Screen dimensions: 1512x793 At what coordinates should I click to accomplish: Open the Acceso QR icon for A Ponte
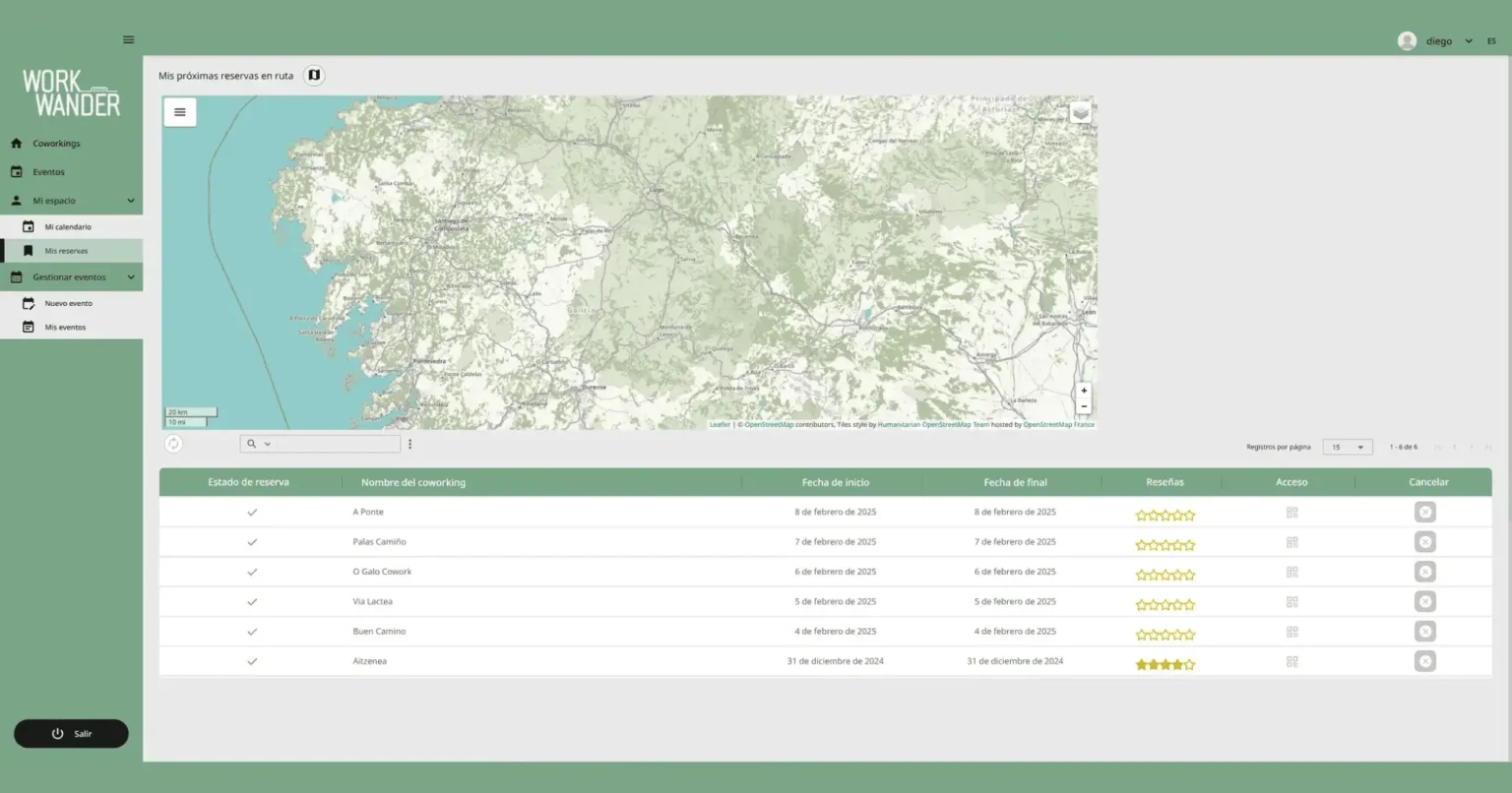point(1291,512)
